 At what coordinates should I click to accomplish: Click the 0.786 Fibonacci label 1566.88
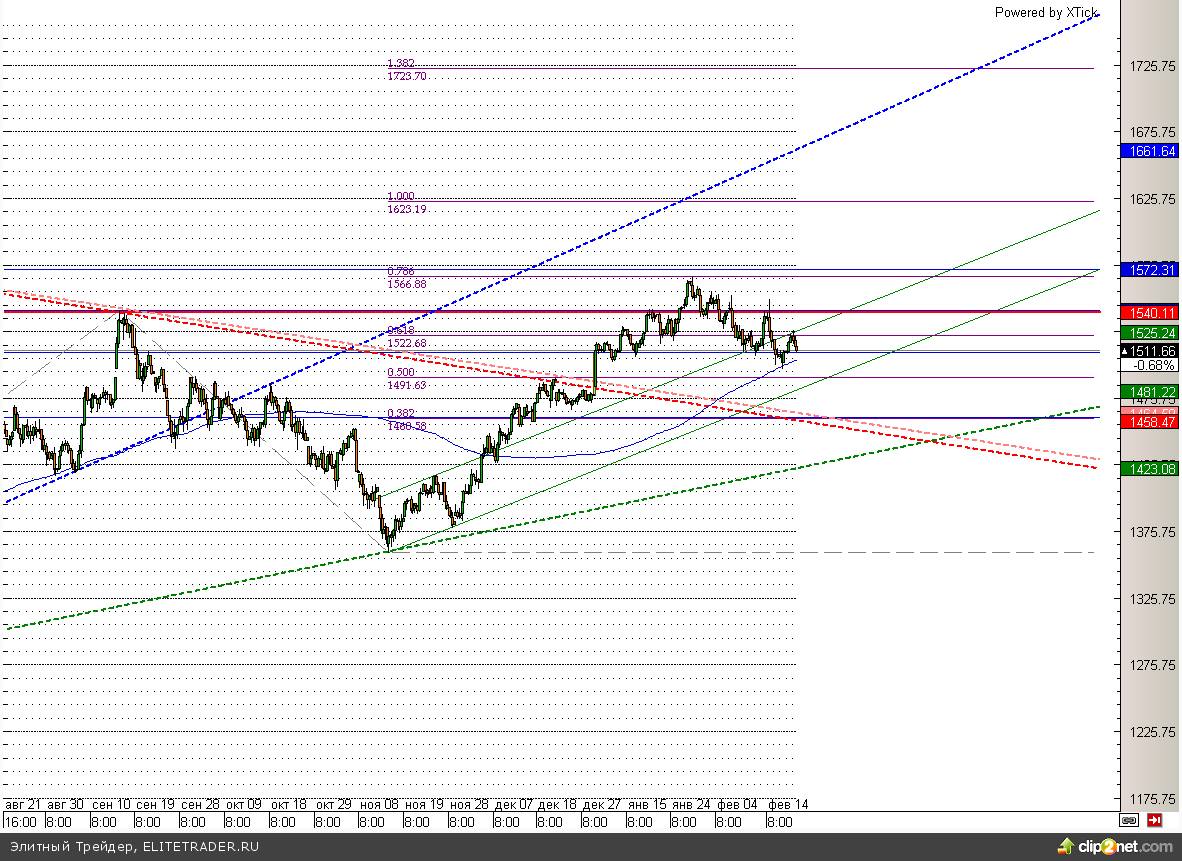click(x=406, y=284)
